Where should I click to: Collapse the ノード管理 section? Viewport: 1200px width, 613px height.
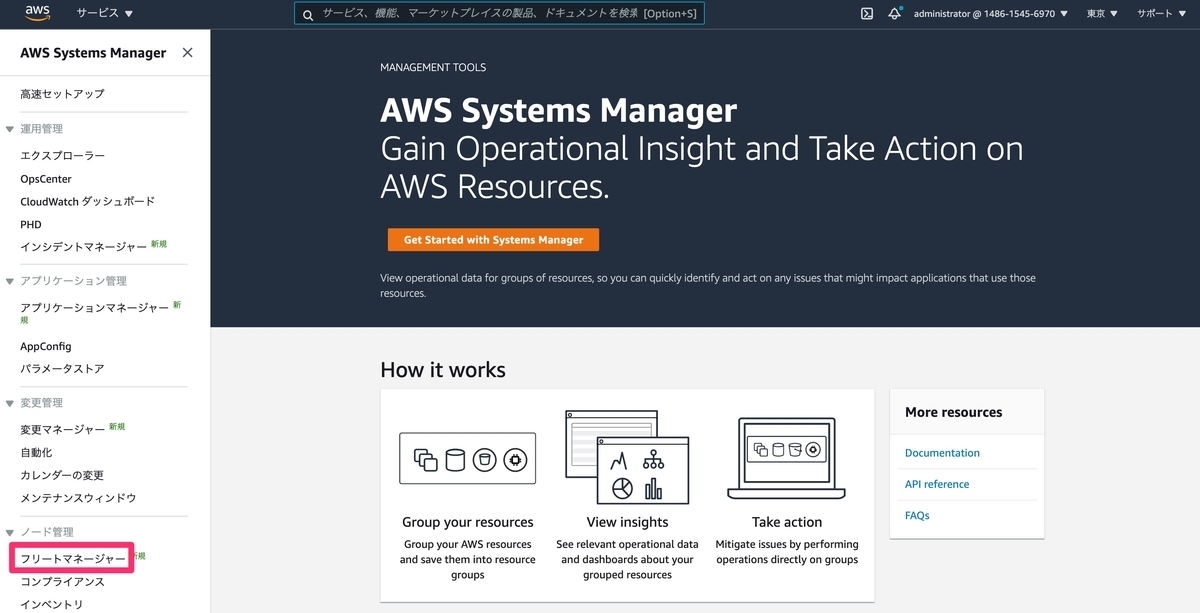click(x=10, y=532)
